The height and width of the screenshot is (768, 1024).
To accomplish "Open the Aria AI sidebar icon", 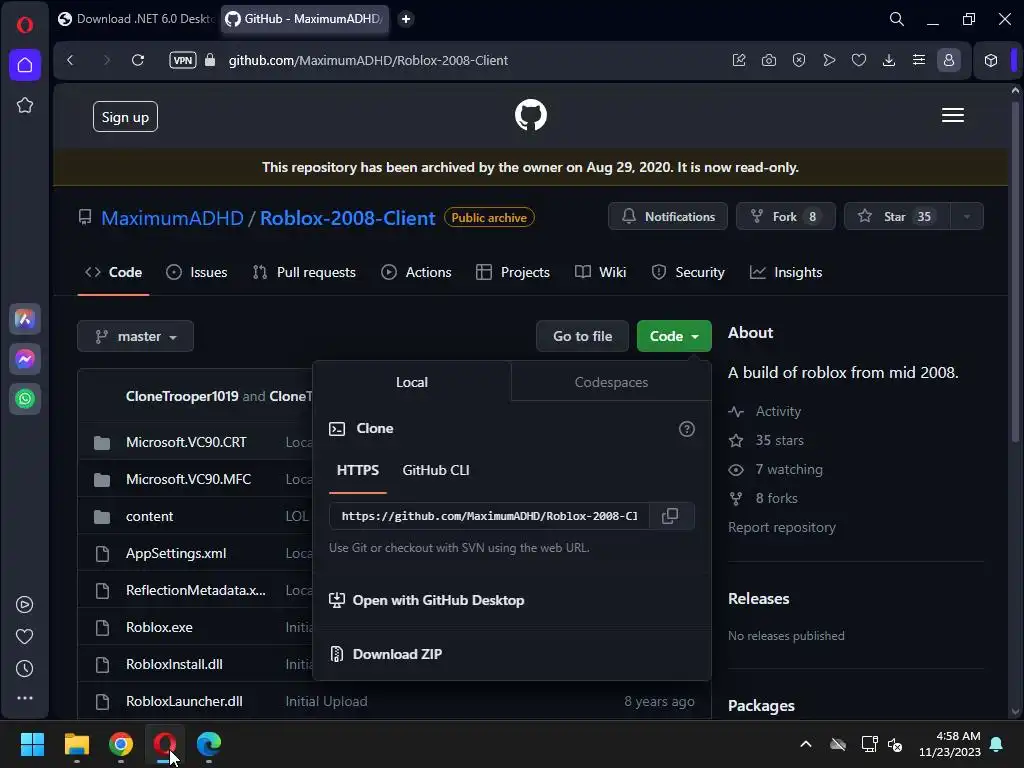I will (25, 319).
